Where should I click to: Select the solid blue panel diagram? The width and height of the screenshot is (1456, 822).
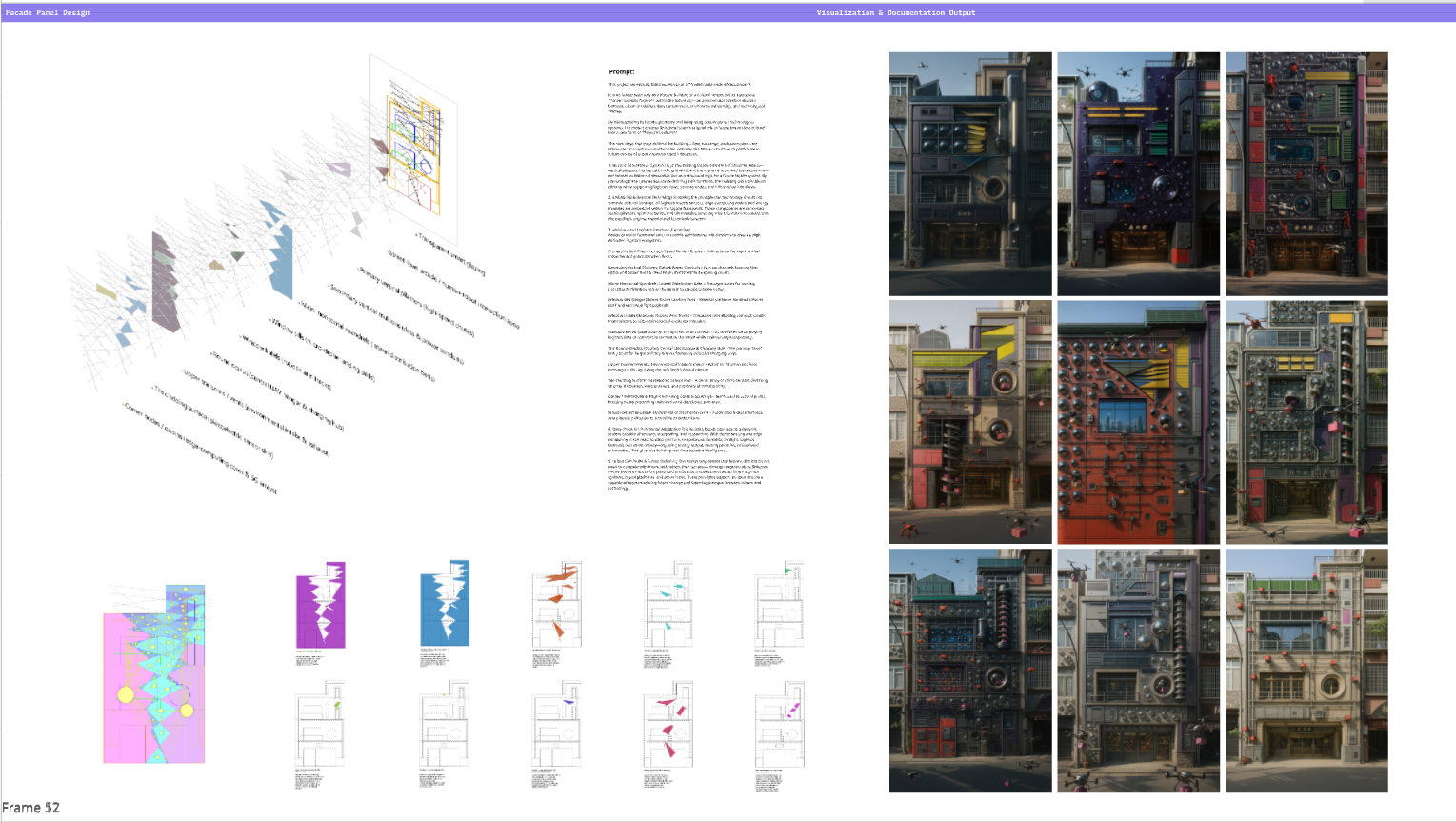(445, 603)
